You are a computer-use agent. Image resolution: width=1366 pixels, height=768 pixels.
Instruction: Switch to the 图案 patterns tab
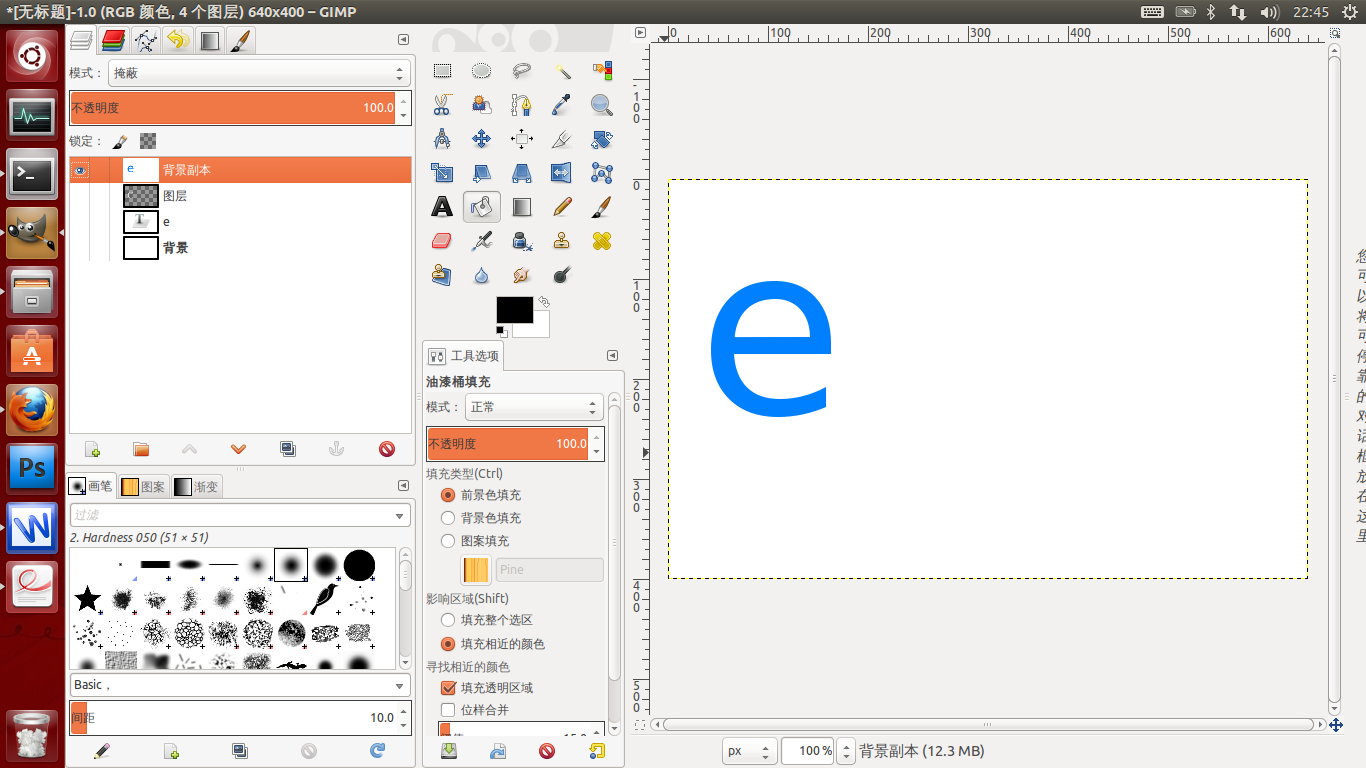(x=144, y=487)
